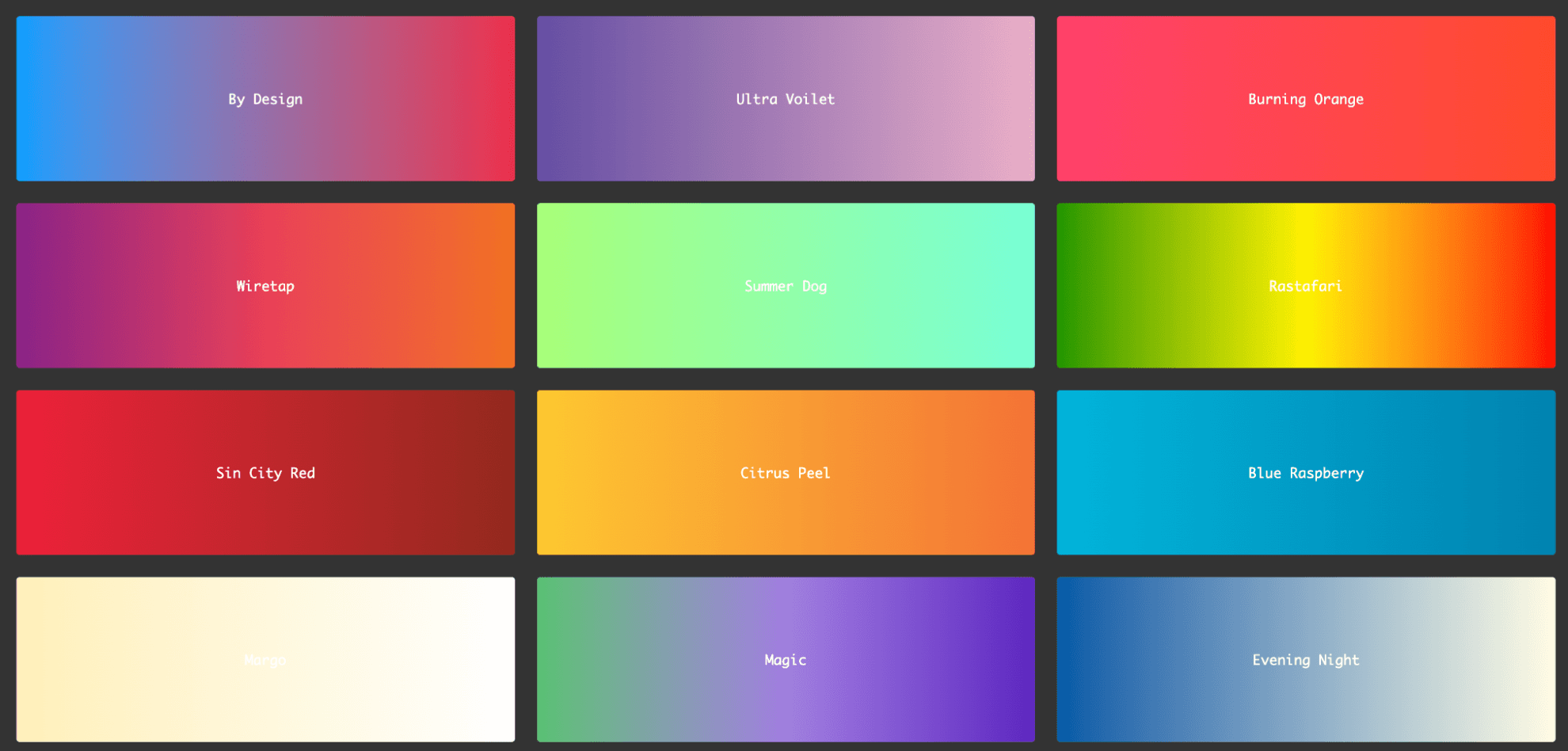Pick the 'Wiretap' gradient card
1568x751 pixels.
pos(265,285)
